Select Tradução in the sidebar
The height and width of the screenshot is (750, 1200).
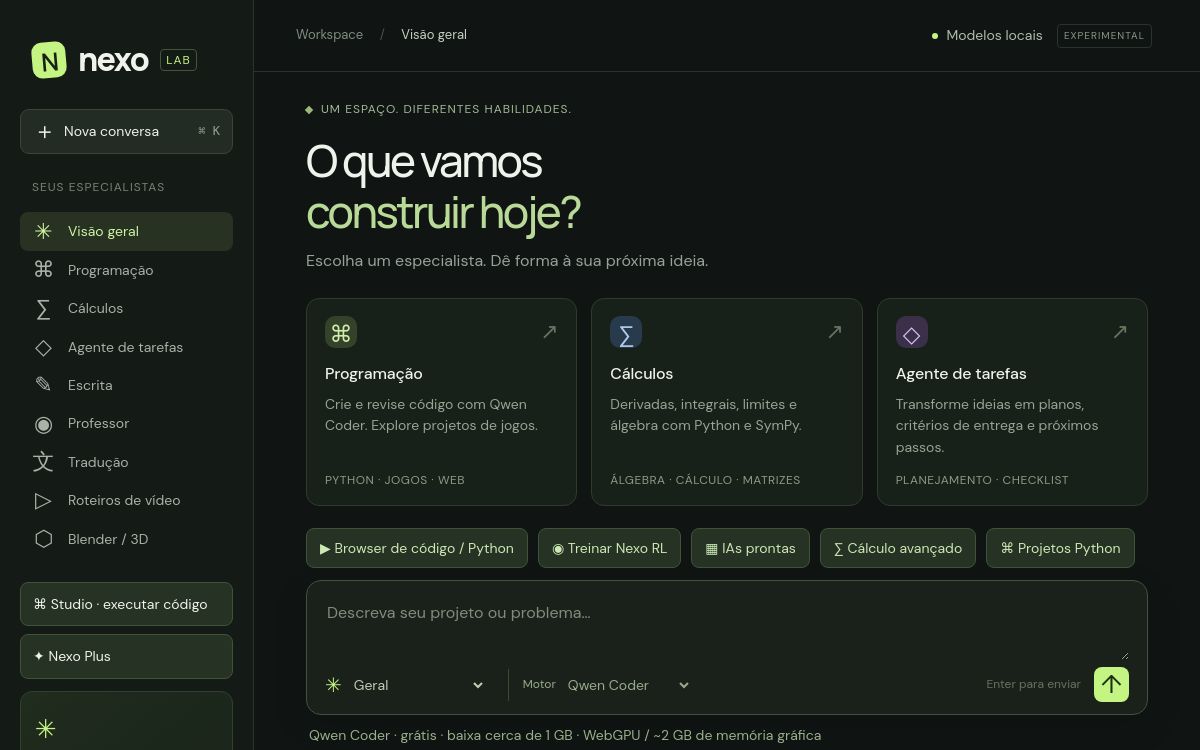tap(126, 462)
